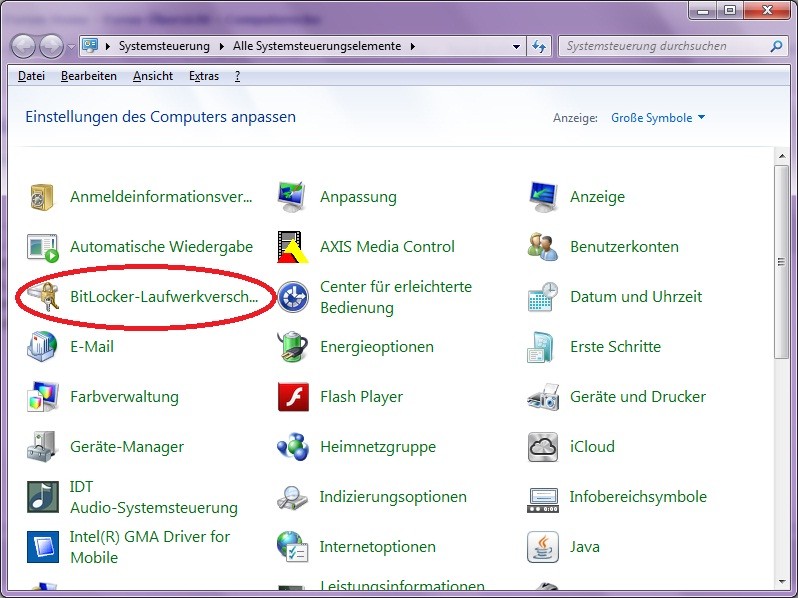Click the Energieoptionen battery icon
798x598 pixels.
(293, 347)
